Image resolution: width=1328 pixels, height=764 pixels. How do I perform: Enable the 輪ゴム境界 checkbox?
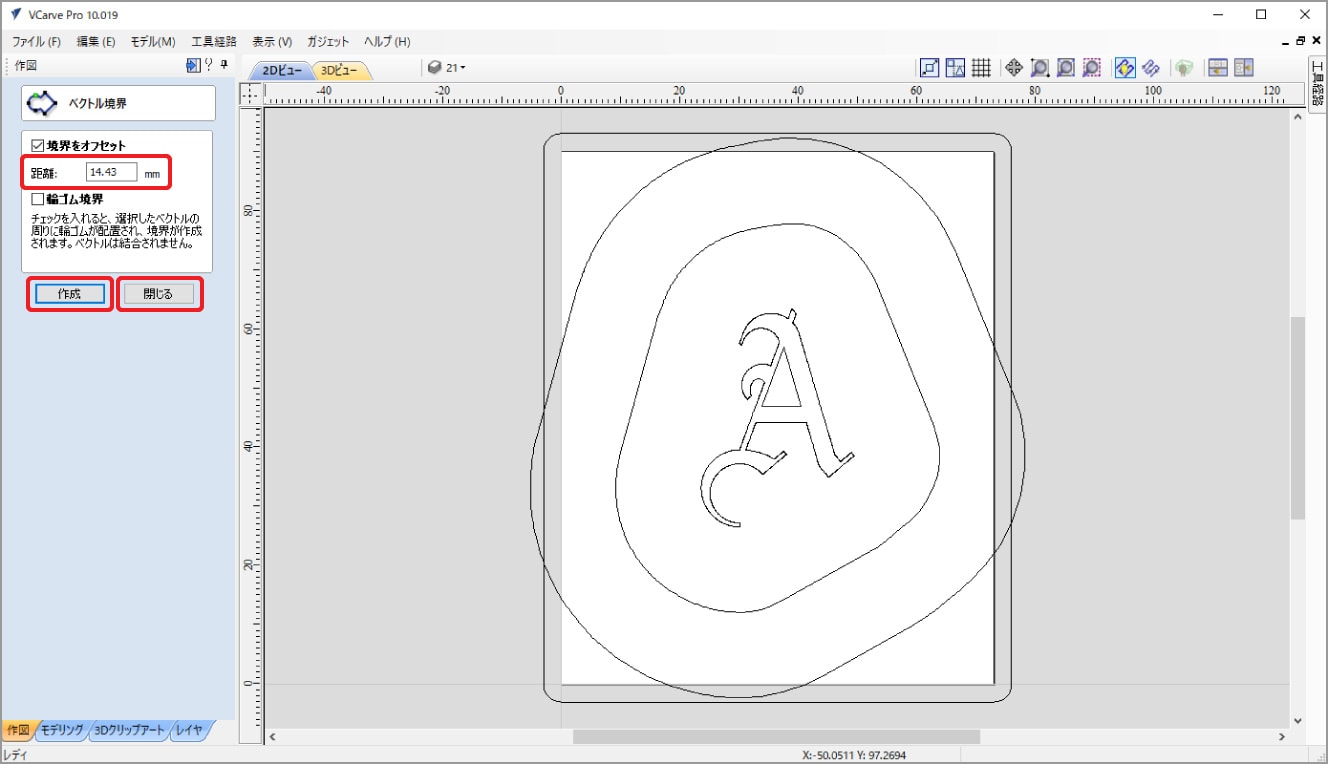[x=39, y=199]
